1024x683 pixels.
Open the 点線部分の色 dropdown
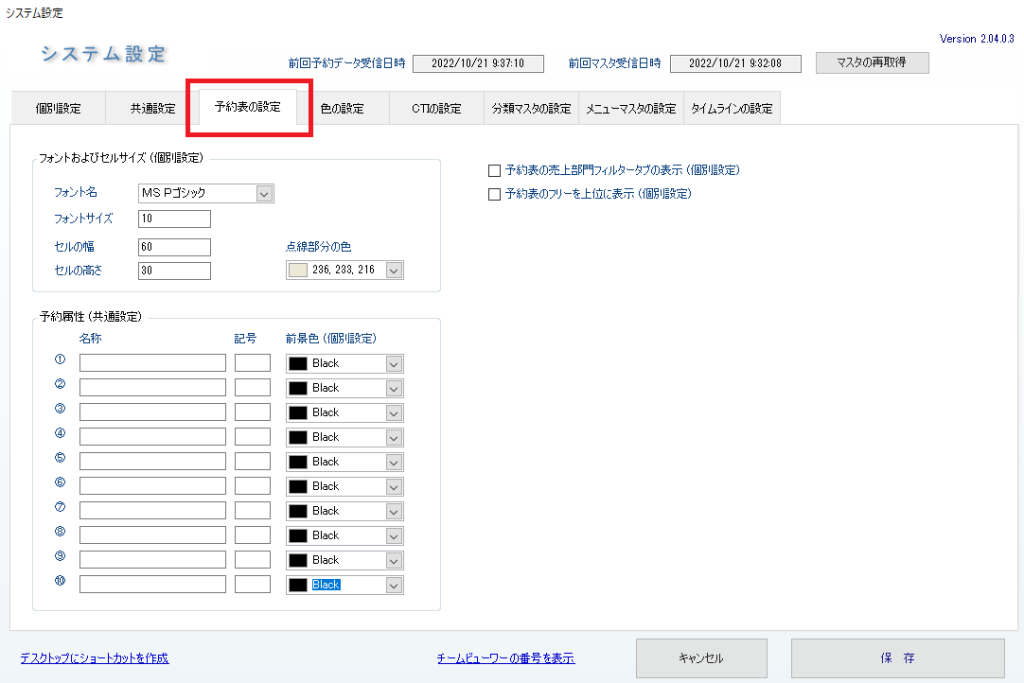[394, 271]
